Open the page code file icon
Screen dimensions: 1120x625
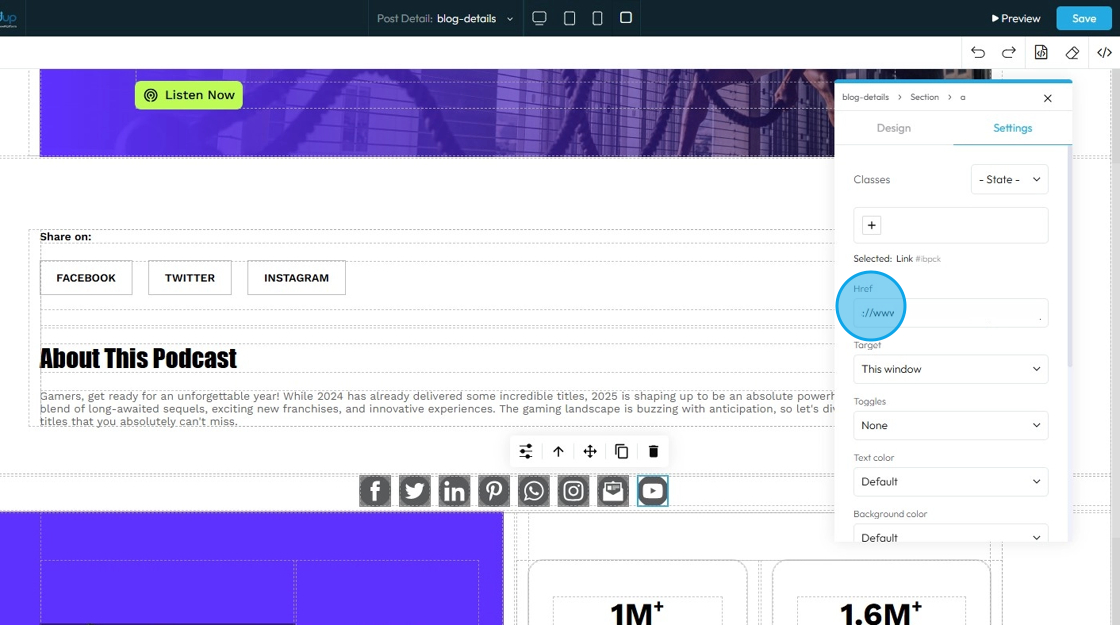pos(1041,52)
